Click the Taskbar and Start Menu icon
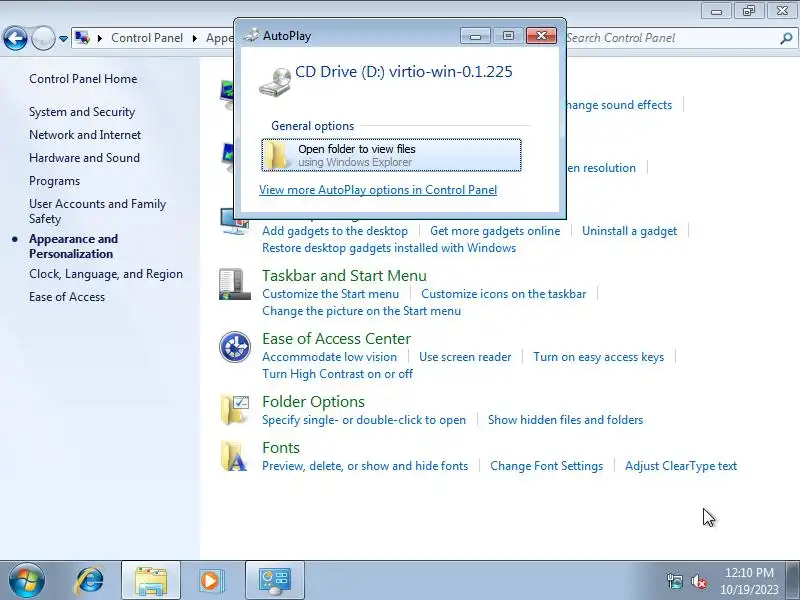 pos(235,284)
